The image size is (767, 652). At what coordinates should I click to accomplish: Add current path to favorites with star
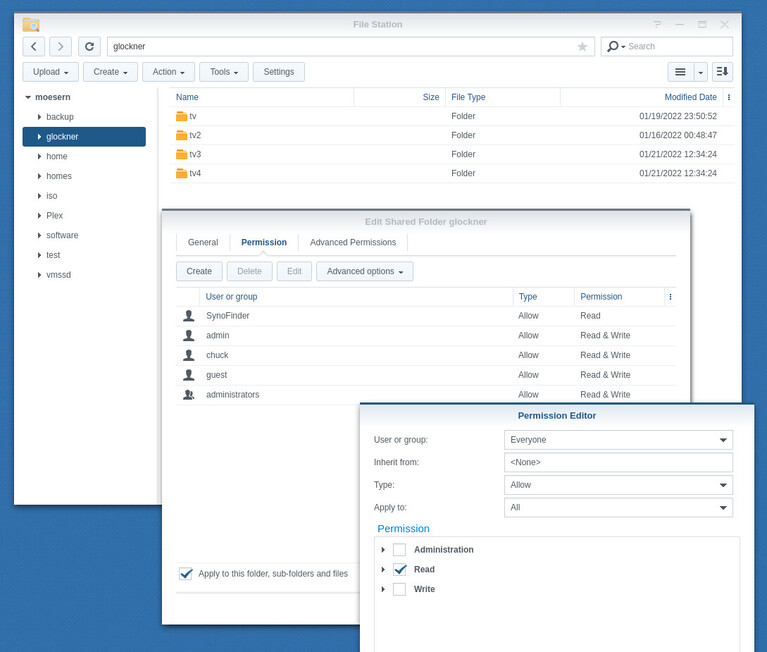tap(582, 46)
